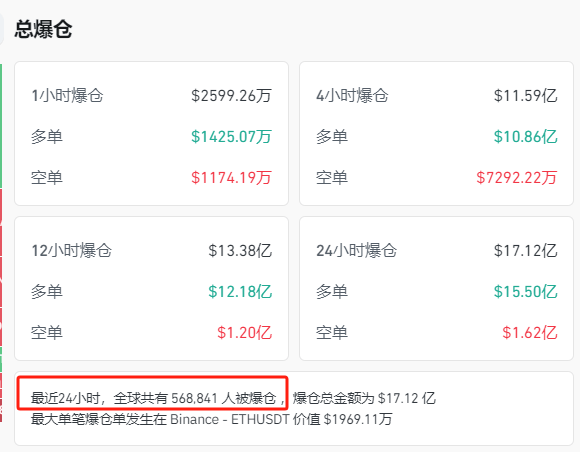Viewport: 580px width, 452px height.
Task: Click the red $1.20亿 short value
Action: pos(245,333)
